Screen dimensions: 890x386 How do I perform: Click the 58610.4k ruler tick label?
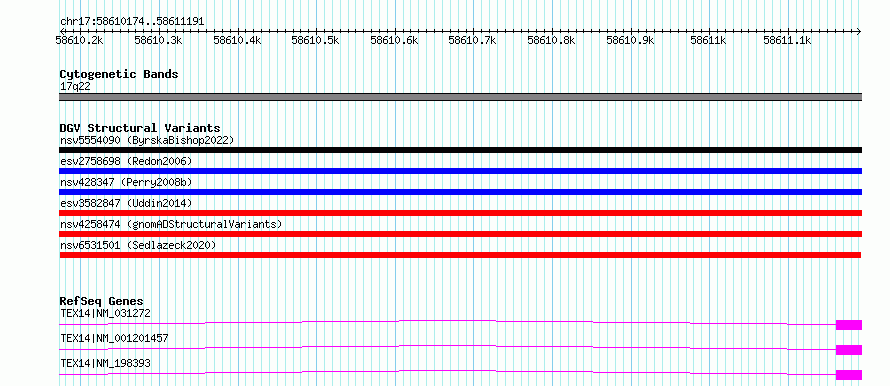(237, 40)
